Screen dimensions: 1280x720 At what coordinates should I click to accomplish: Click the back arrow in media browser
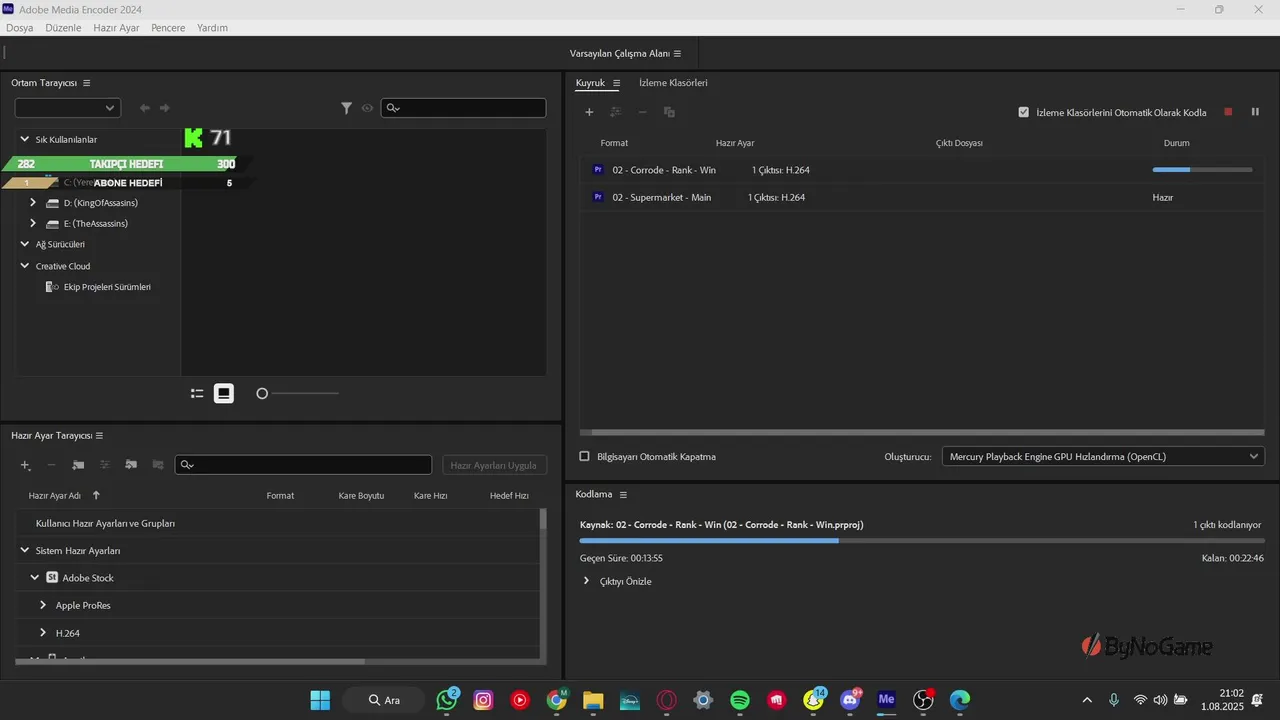[x=145, y=108]
